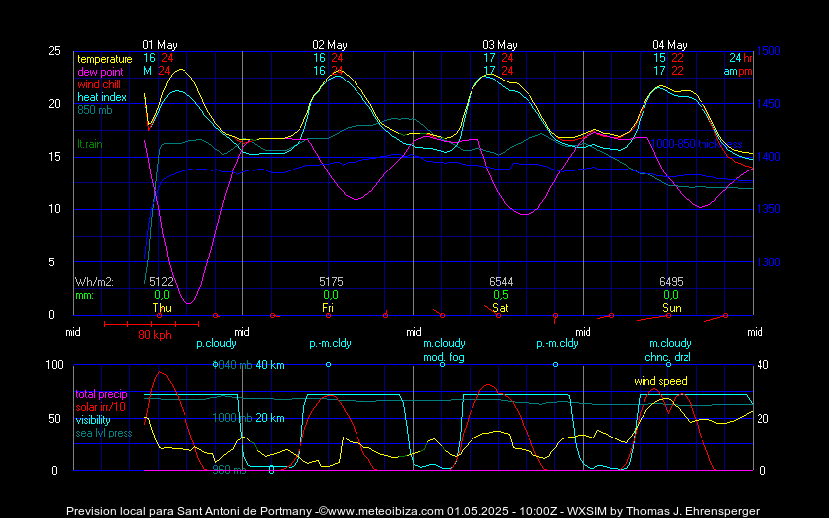This screenshot has width=829, height=518.
Task: Click the magenta "dew point" legend label
Action: 100,72
